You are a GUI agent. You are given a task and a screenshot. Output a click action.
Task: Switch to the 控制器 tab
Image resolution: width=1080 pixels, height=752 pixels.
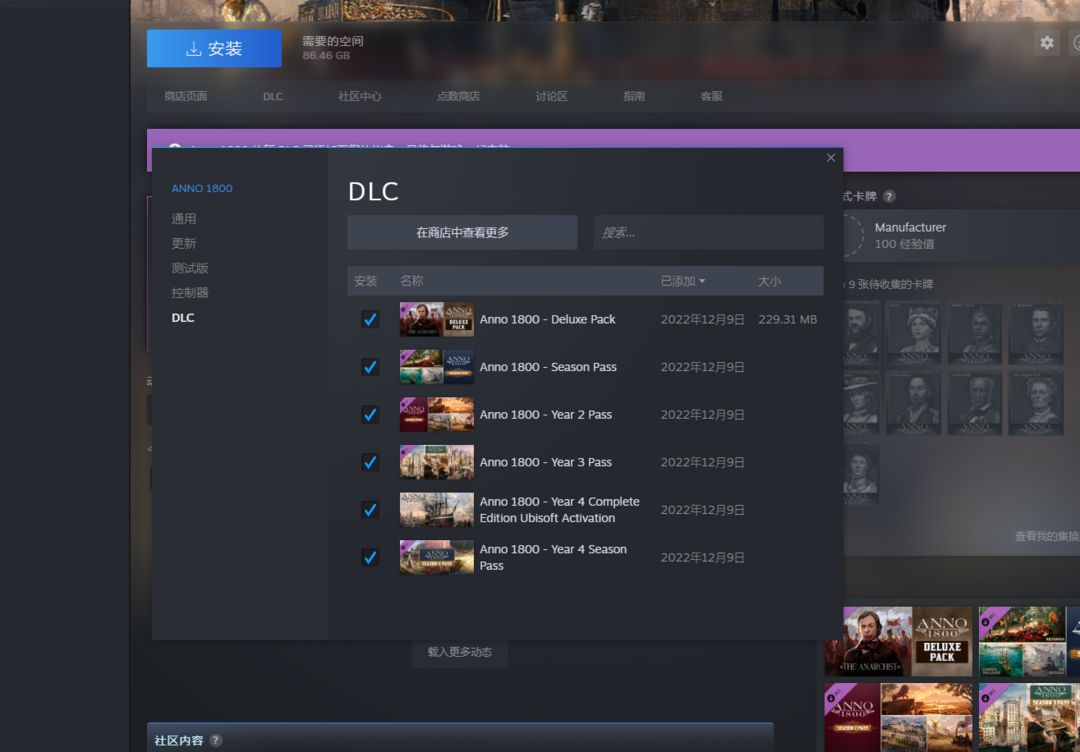pos(190,293)
